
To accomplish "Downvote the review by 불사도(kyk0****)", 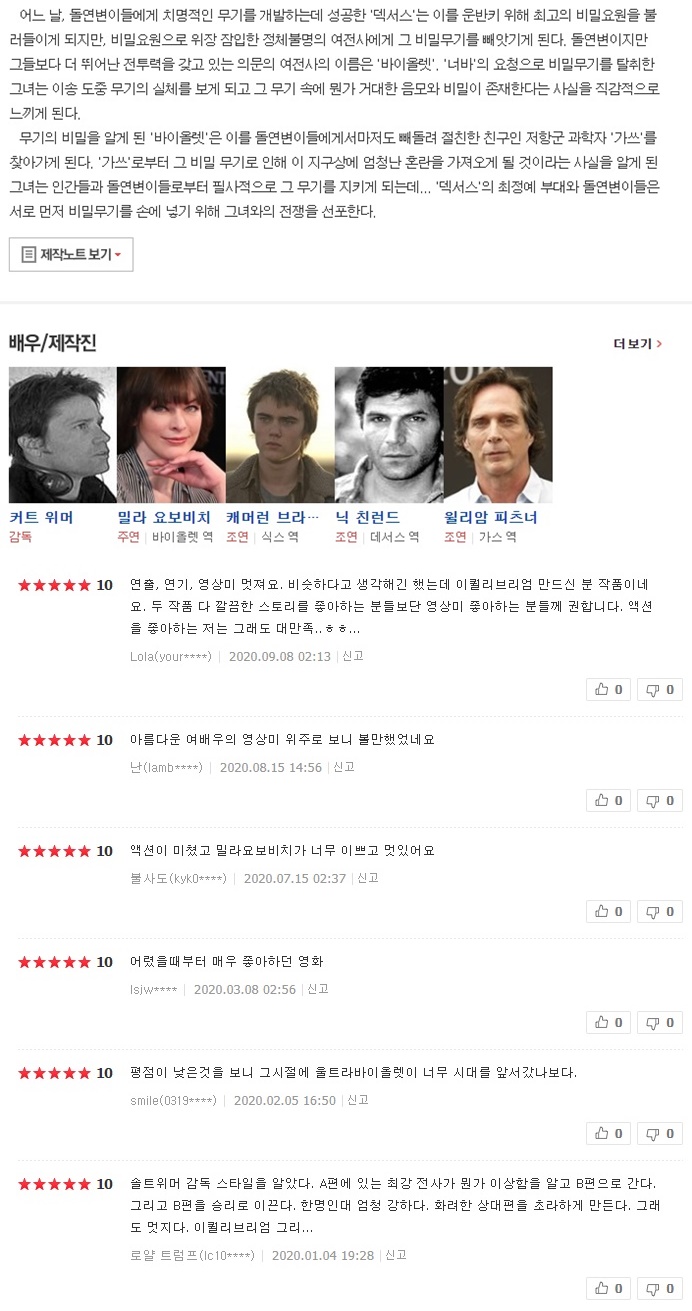I will pos(660,911).
